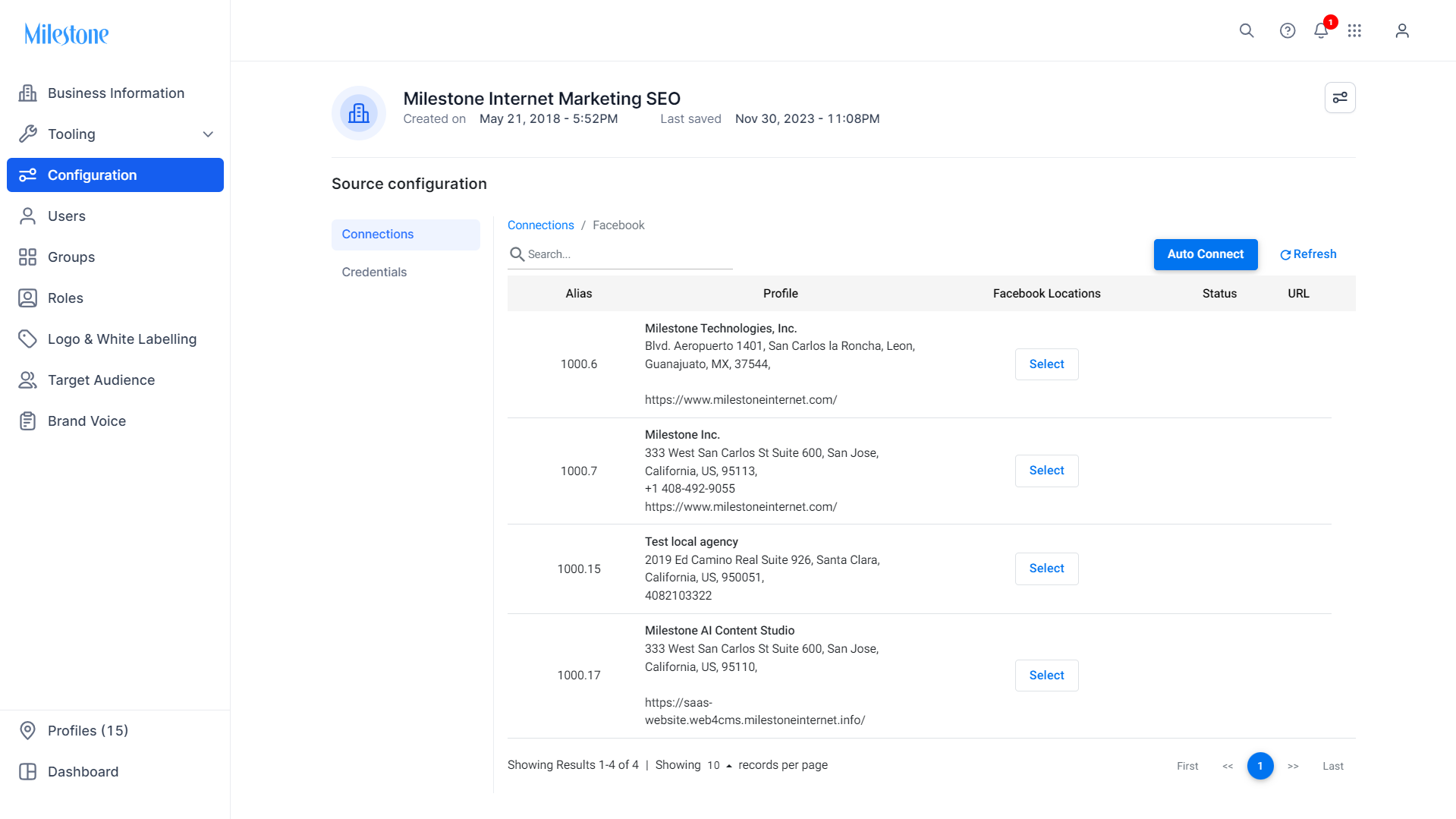Screen dimensions: 1456x819
Task: Click phone number 4082103322
Action: tap(678, 596)
